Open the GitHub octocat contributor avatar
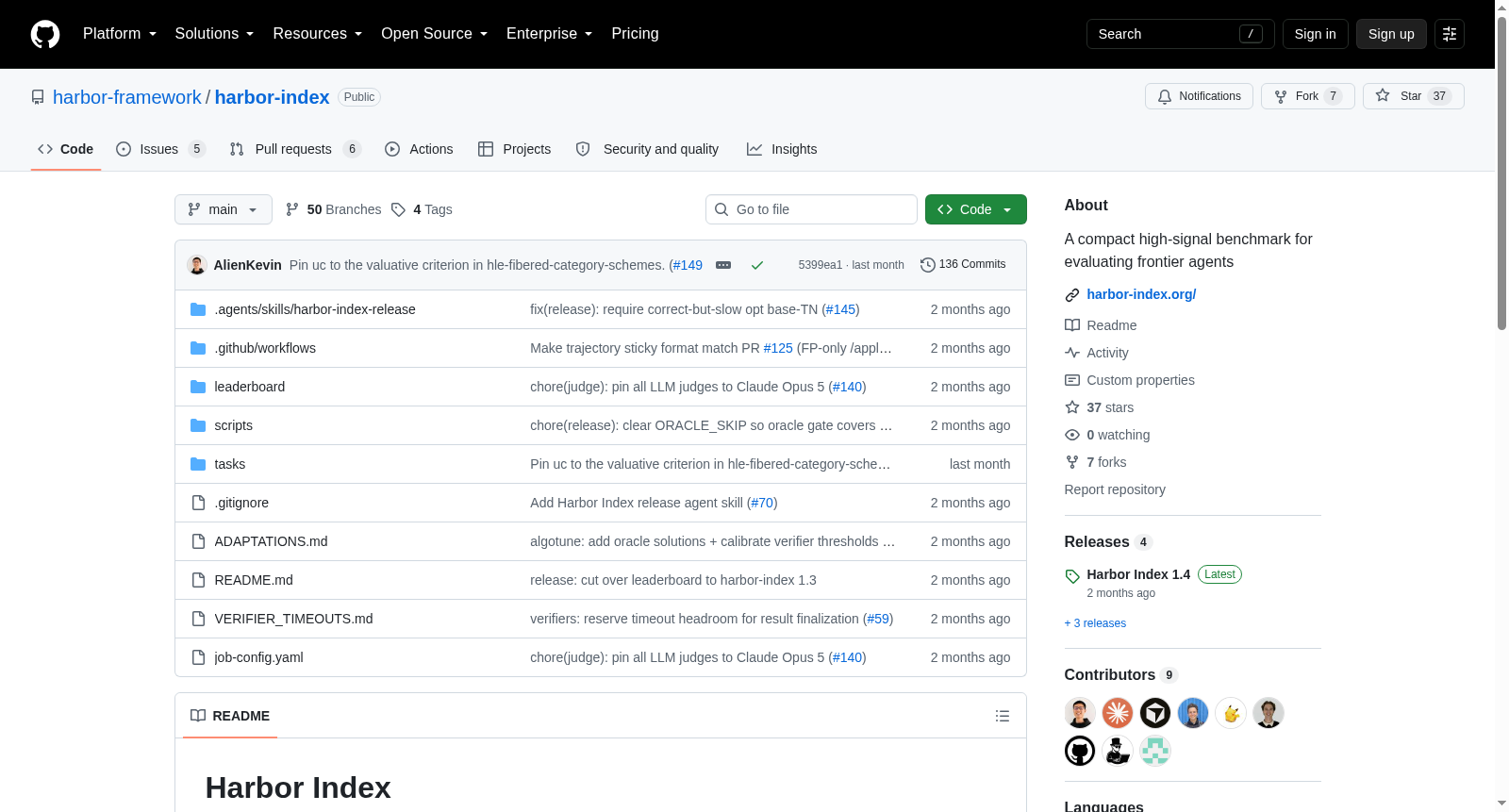 click(x=1080, y=751)
